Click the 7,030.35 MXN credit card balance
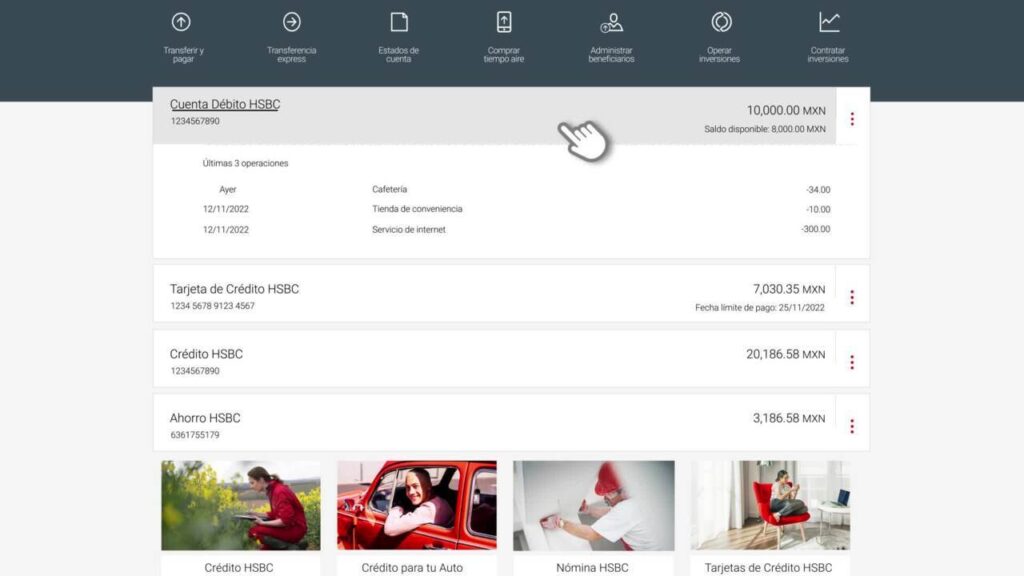Image resolution: width=1024 pixels, height=576 pixels. click(x=789, y=289)
